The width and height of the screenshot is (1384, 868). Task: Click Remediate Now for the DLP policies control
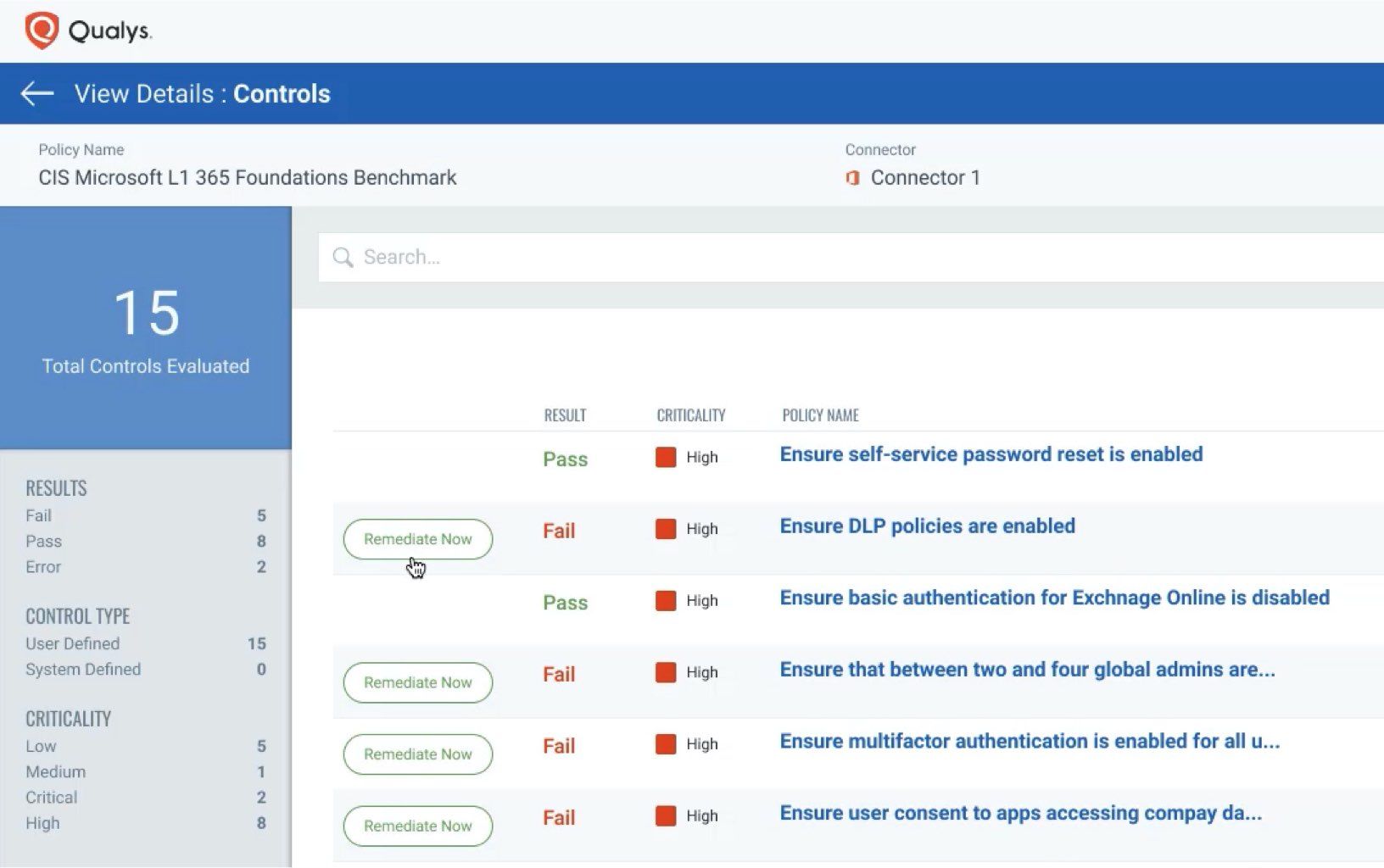click(x=416, y=539)
